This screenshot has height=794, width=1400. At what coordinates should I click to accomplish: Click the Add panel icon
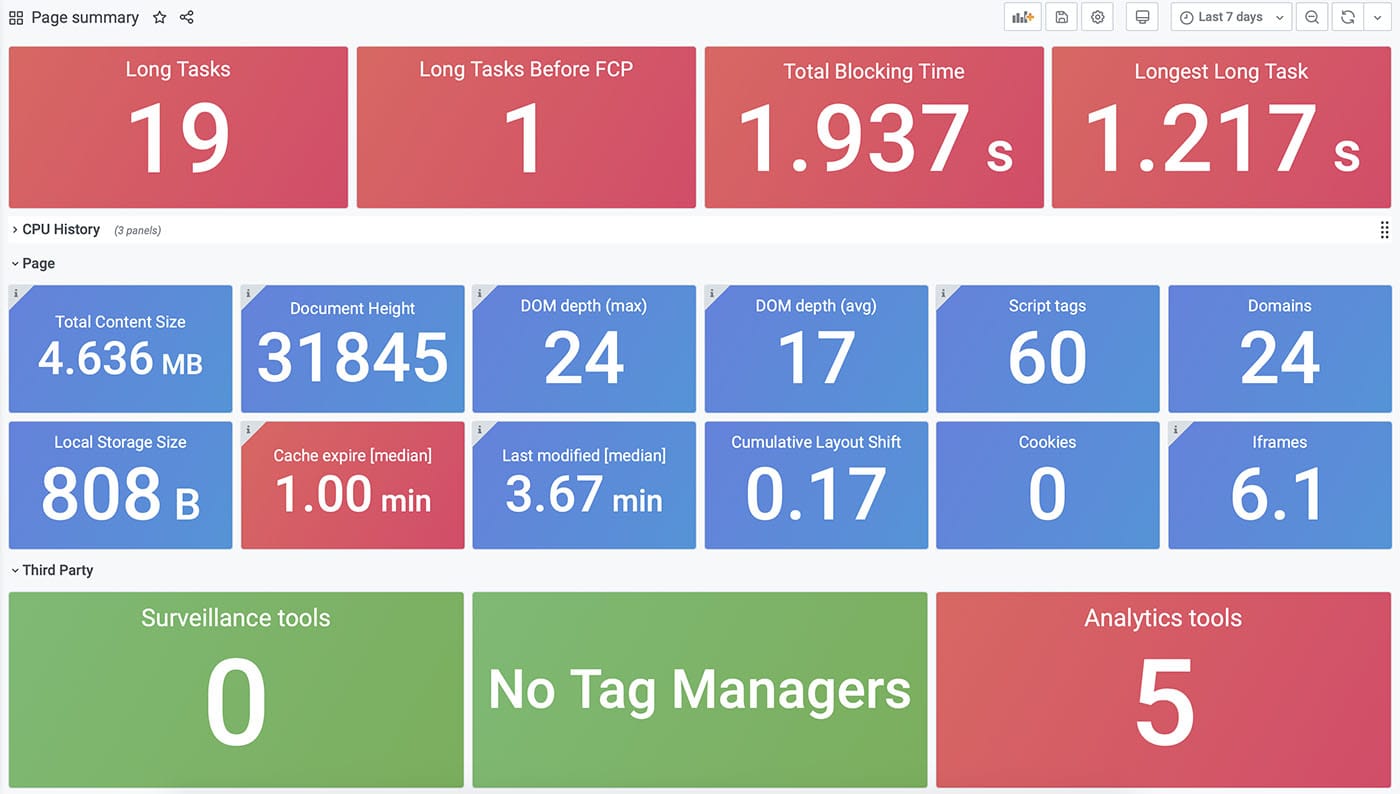pyautogui.click(x=1022, y=18)
